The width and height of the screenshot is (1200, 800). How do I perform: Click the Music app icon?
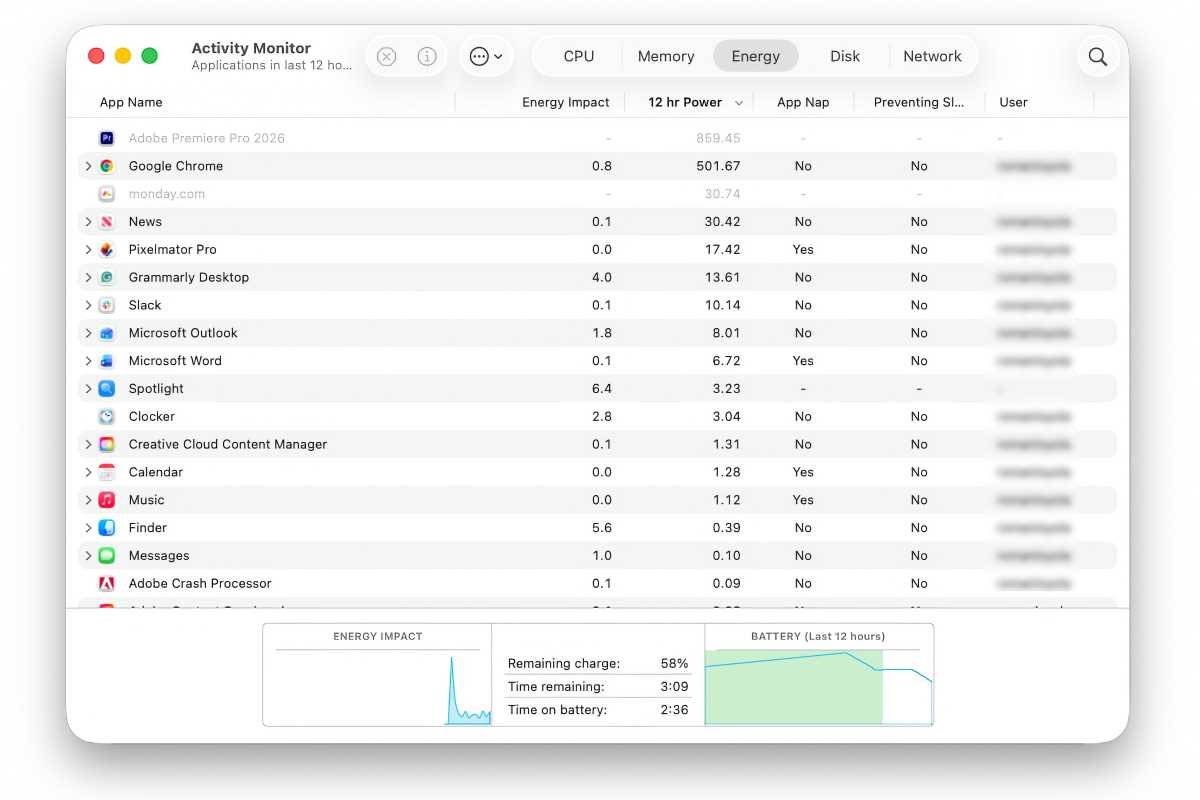coord(107,500)
